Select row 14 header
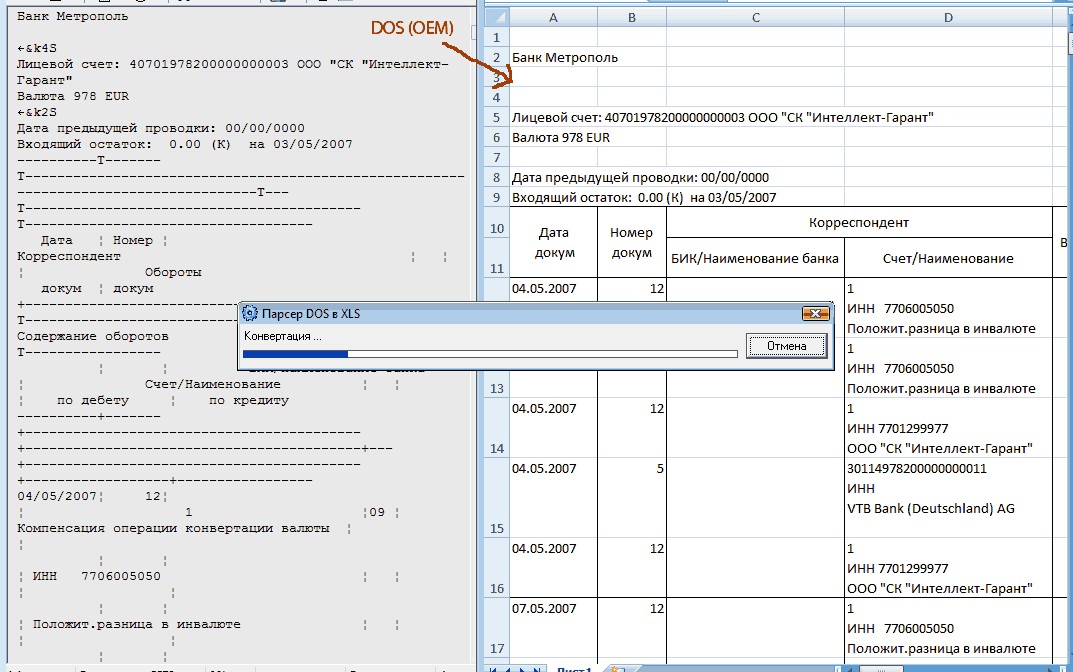The height and width of the screenshot is (672, 1073). pyautogui.click(x=497, y=428)
